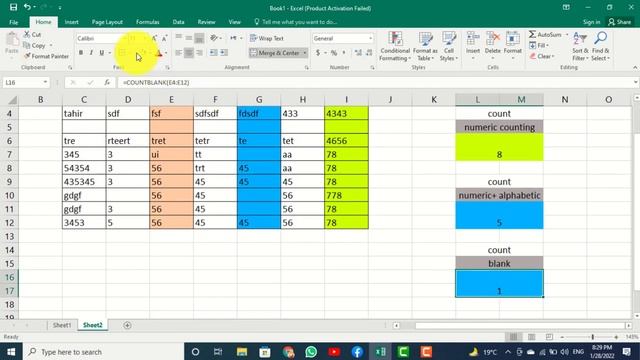The image size is (640, 360).
Task: Open the Alignment dialog launcher
Action: (307, 68)
